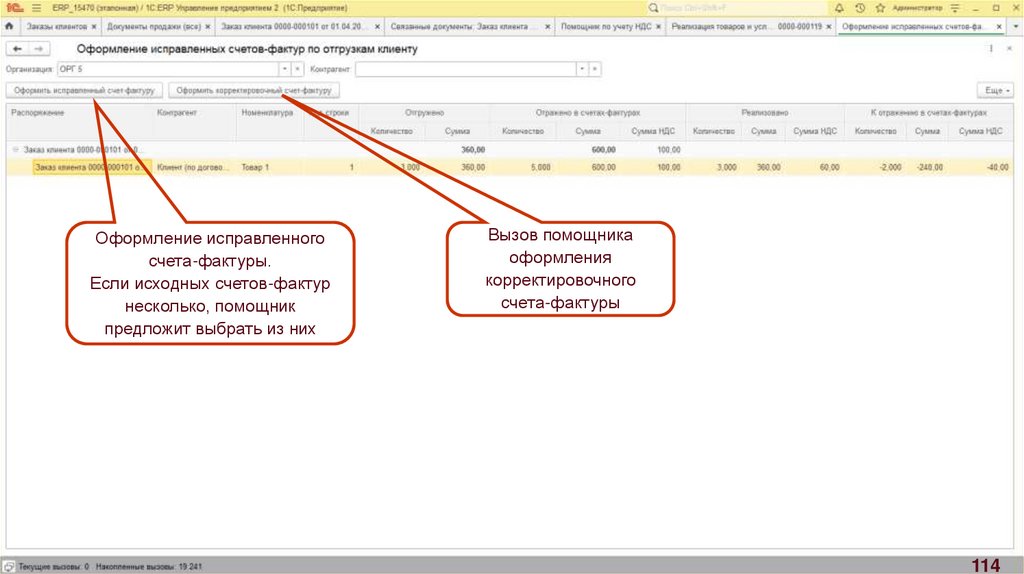Close the Оформление исправленных счетов-фактур tab
The height and width of the screenshot is (574, 1024).
[999, 27]
